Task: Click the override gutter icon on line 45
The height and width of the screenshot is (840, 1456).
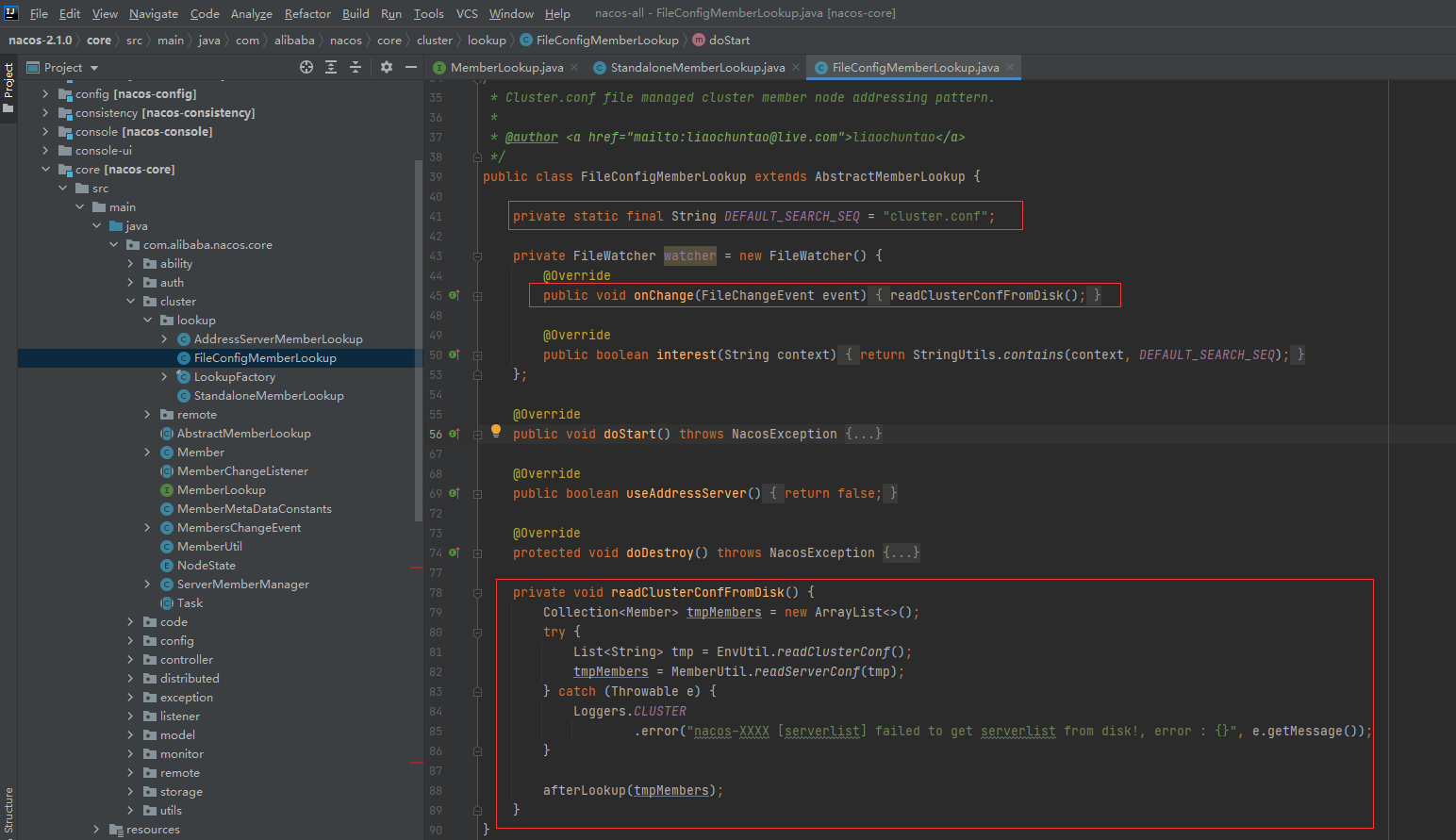Action: pos(455,295)
